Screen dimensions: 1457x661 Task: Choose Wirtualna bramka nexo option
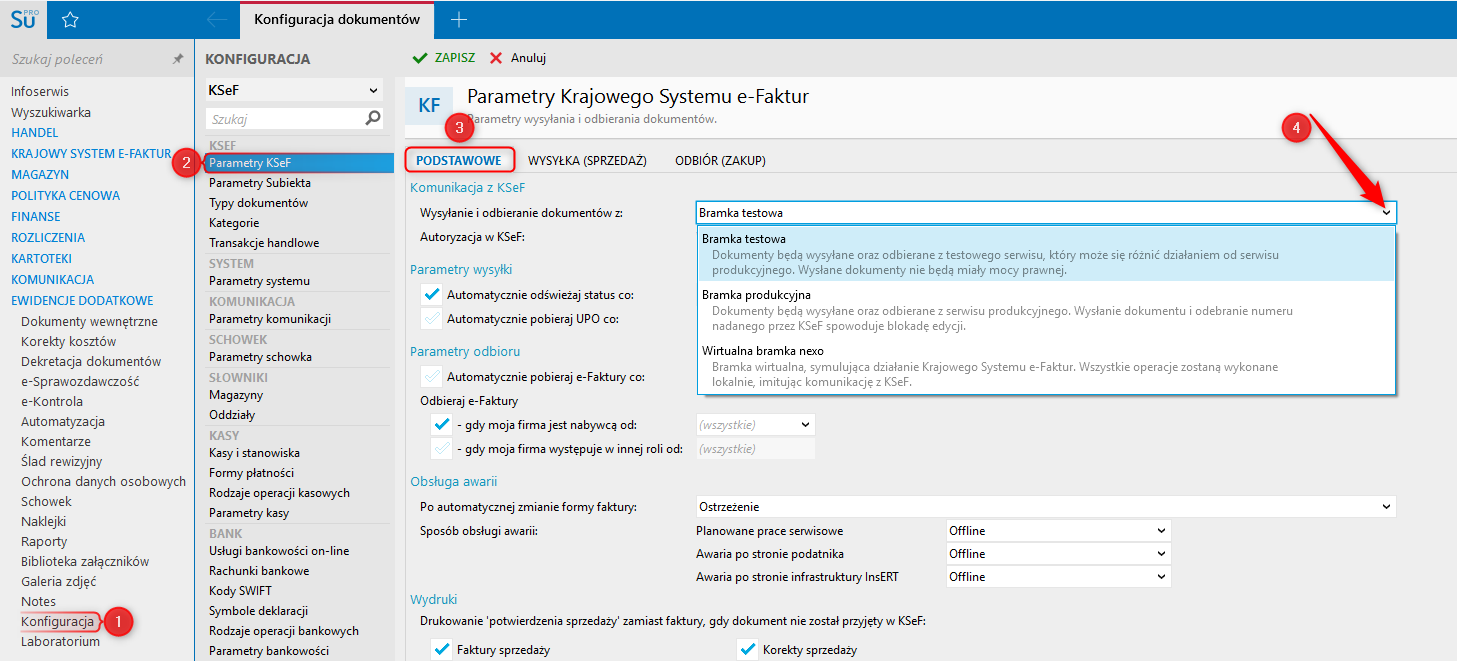(1046, 366)
